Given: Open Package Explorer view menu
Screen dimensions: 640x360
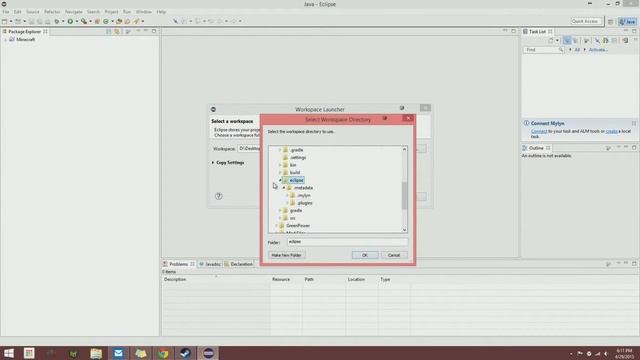Looking at the screenshot, I should point(128,31).
